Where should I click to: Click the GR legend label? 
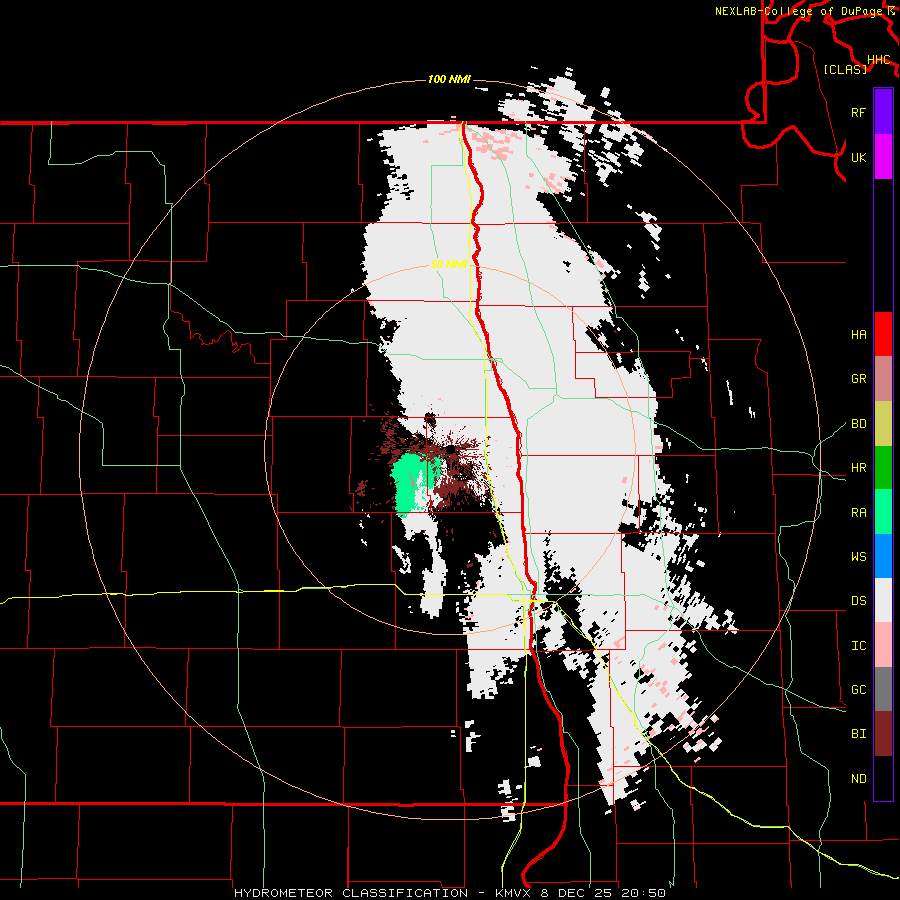[x=859, y=379]
